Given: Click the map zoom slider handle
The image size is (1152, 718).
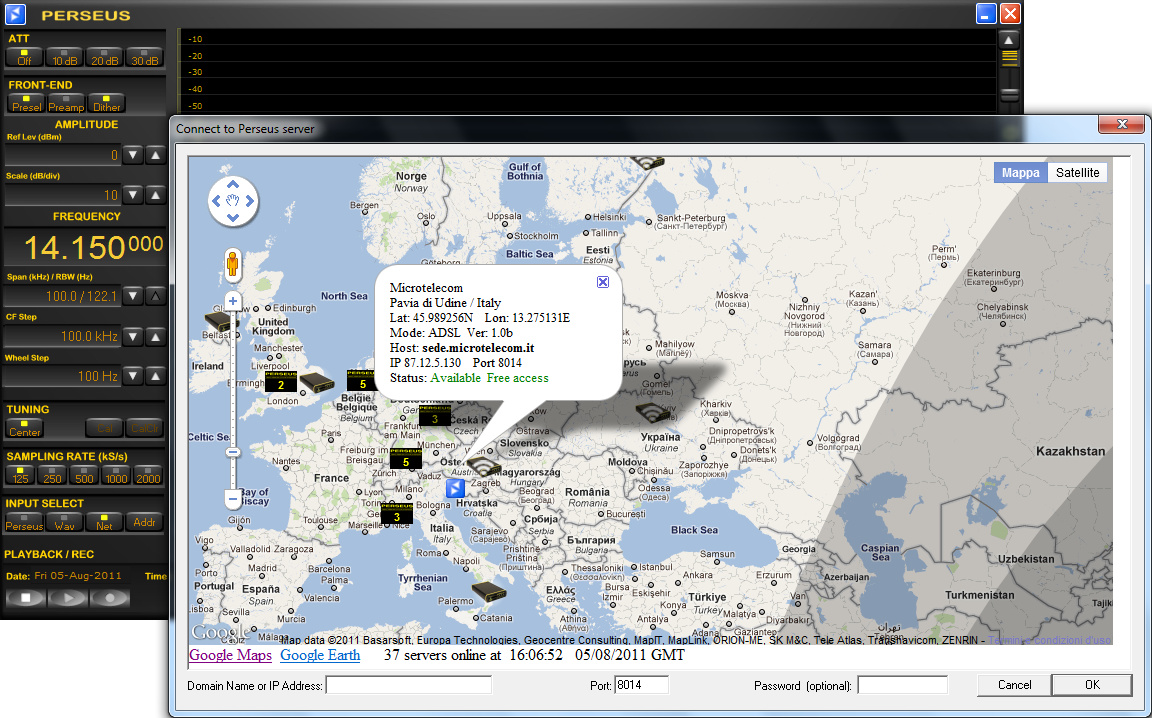Looking at the screenshot, I should [x=233, y=452].
